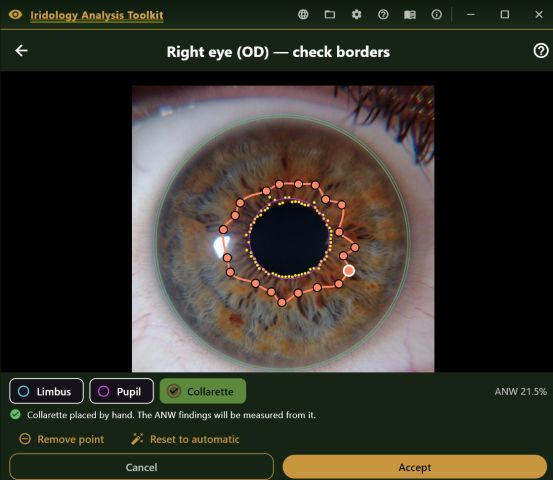The width and height of the screenshot is (553, 480).
Task: Click the globe language icon
Action: [303, 14]
